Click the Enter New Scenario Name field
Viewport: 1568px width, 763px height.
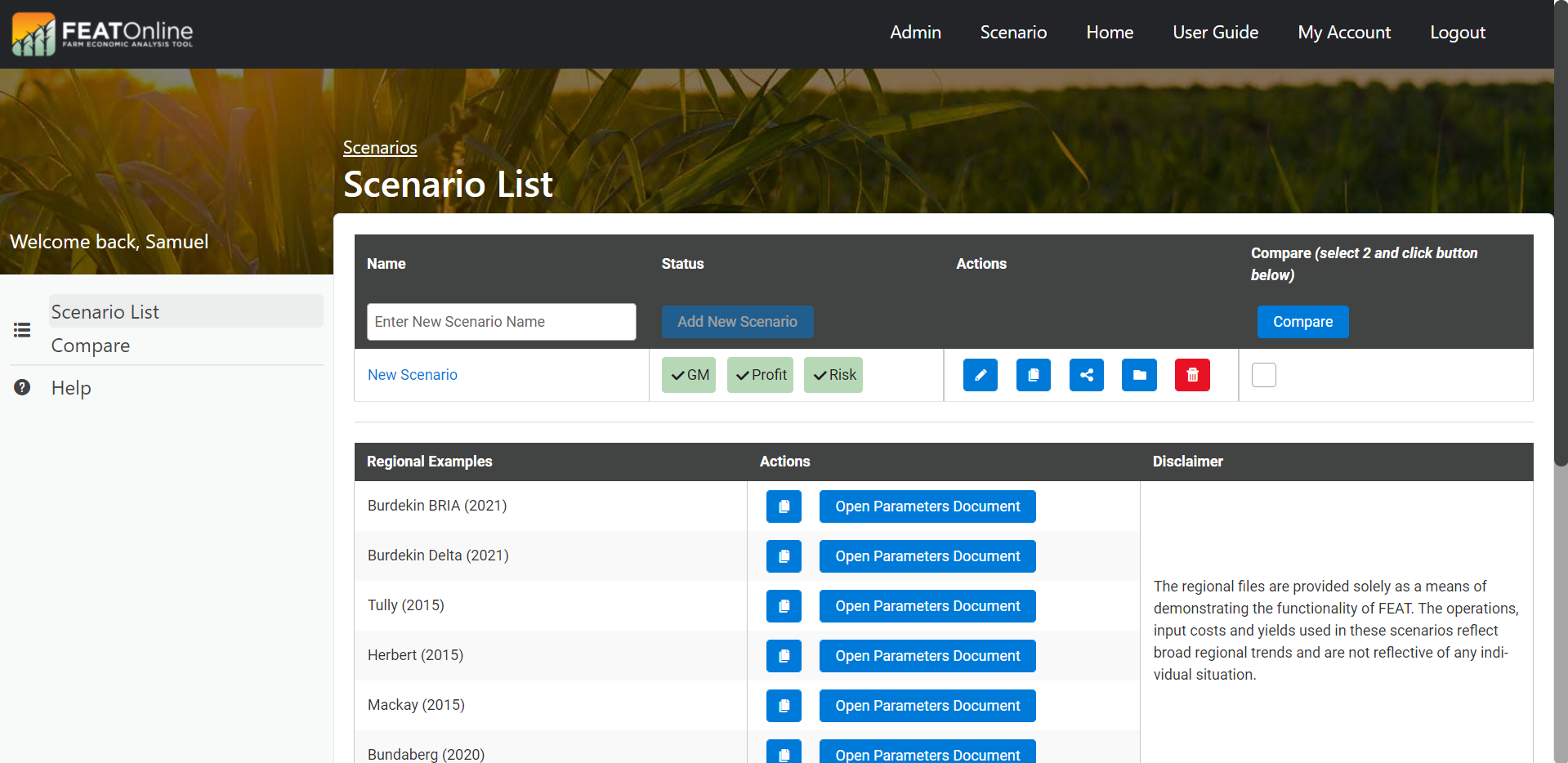pos(501,322)
